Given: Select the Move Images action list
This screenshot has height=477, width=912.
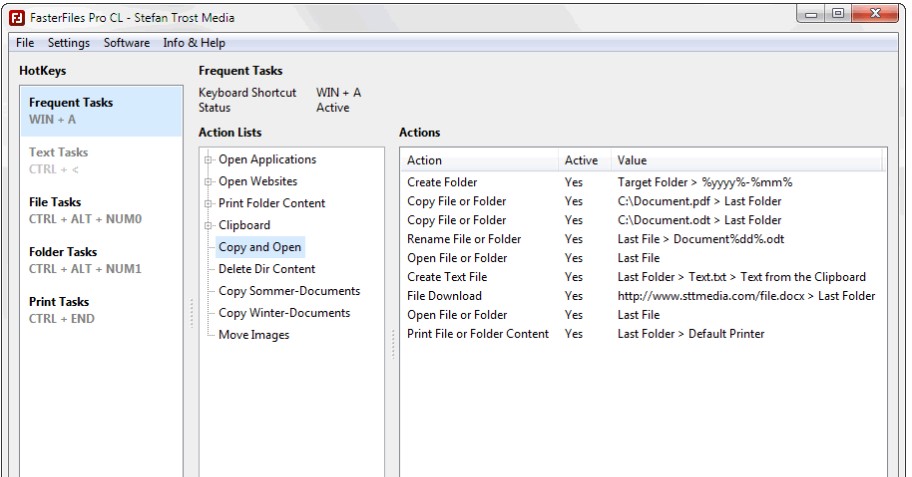Looking at the screenshot, I should coord(254,335).
